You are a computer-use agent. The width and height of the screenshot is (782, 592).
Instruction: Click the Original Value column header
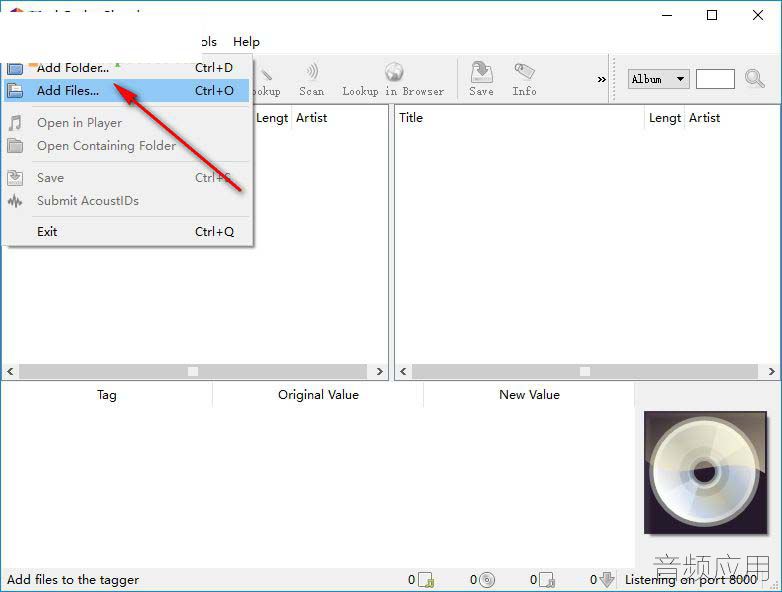click(318, 395)
